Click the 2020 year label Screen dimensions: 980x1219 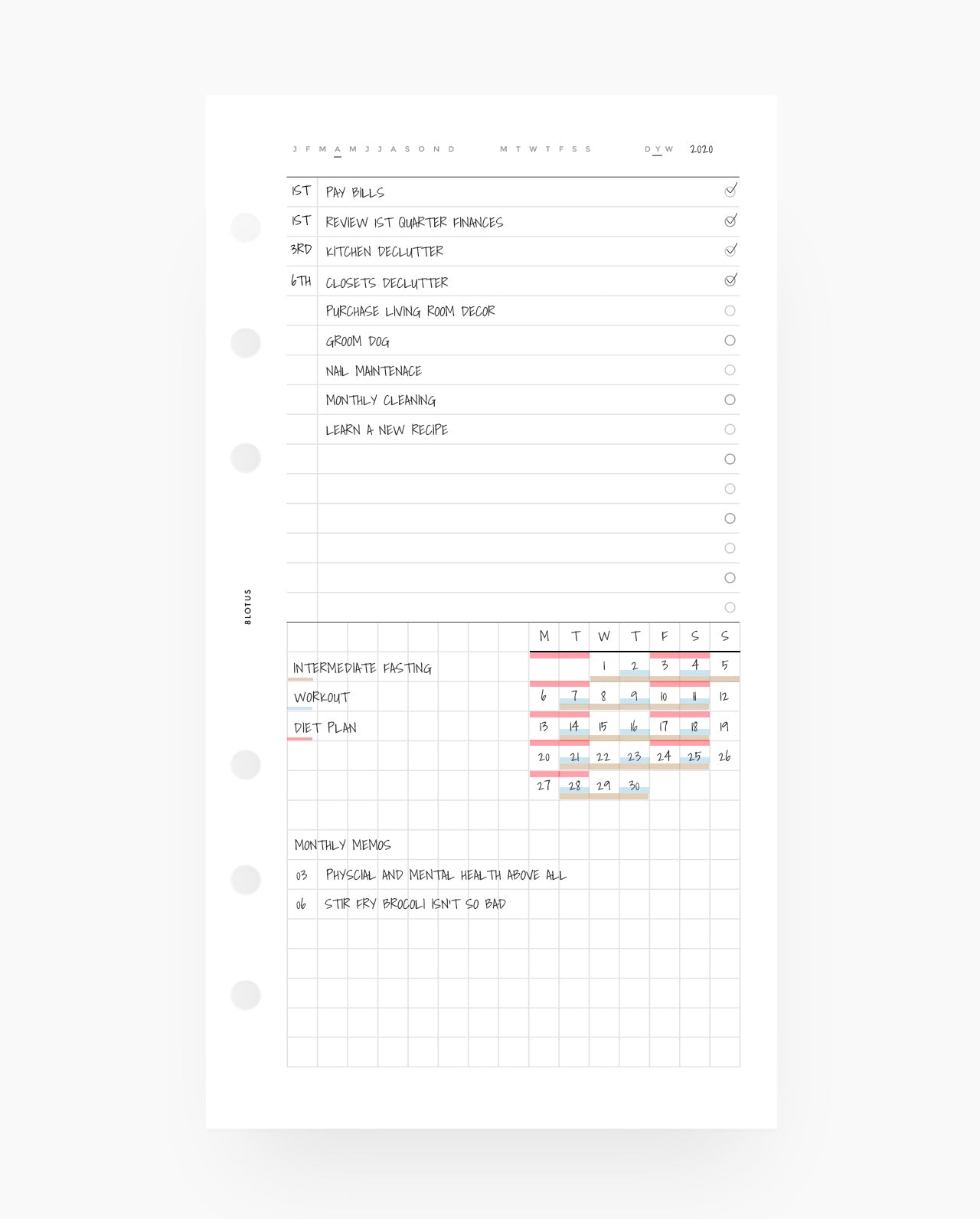pos(701,149)
